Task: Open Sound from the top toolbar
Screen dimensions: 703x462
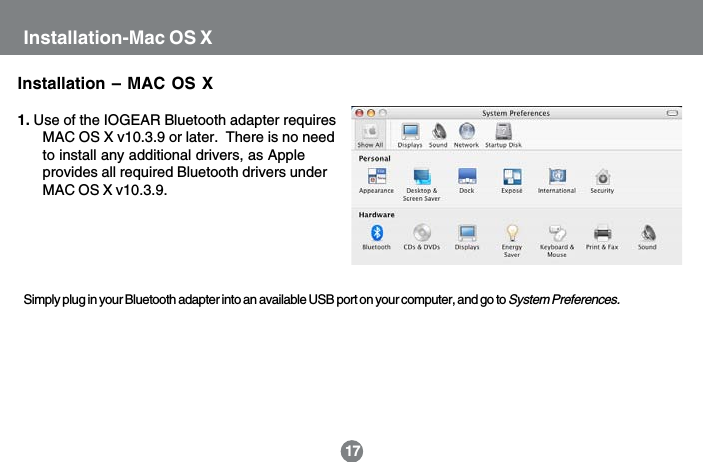Action: (438, 135)
